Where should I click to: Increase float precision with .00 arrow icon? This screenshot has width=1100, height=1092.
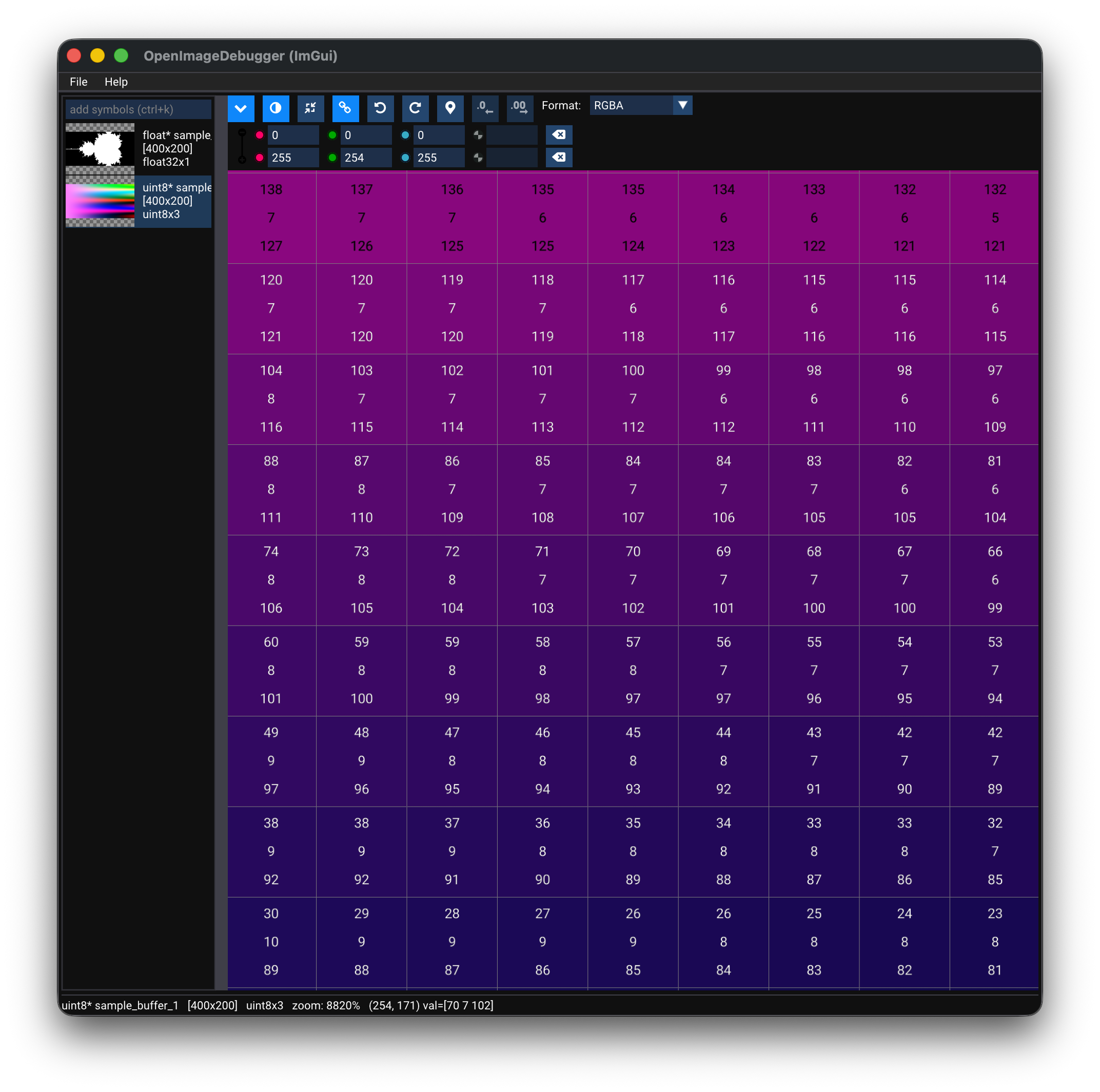[520, 108]
